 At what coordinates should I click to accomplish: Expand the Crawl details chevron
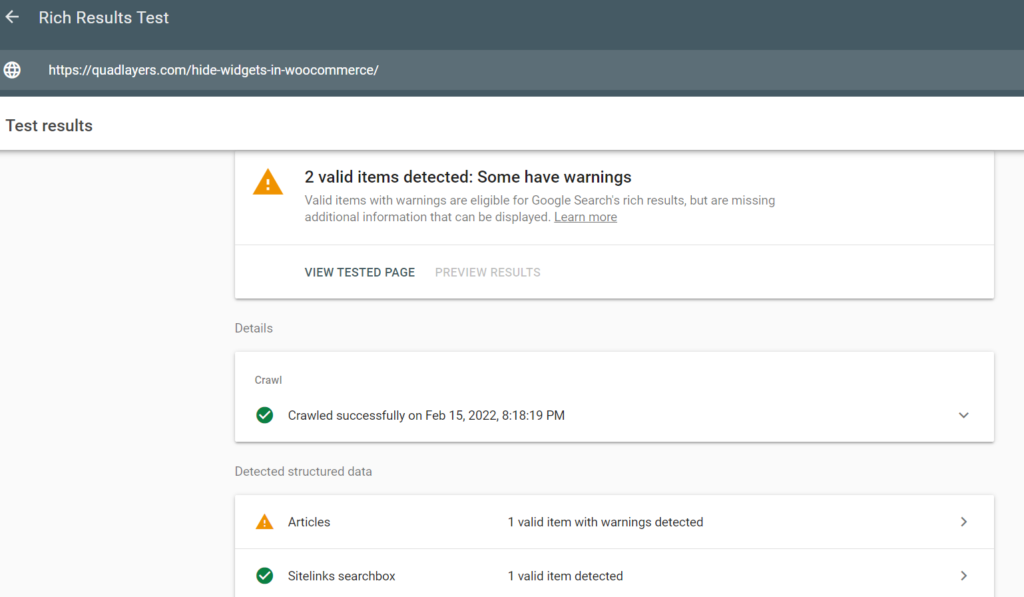coord(963,415)
